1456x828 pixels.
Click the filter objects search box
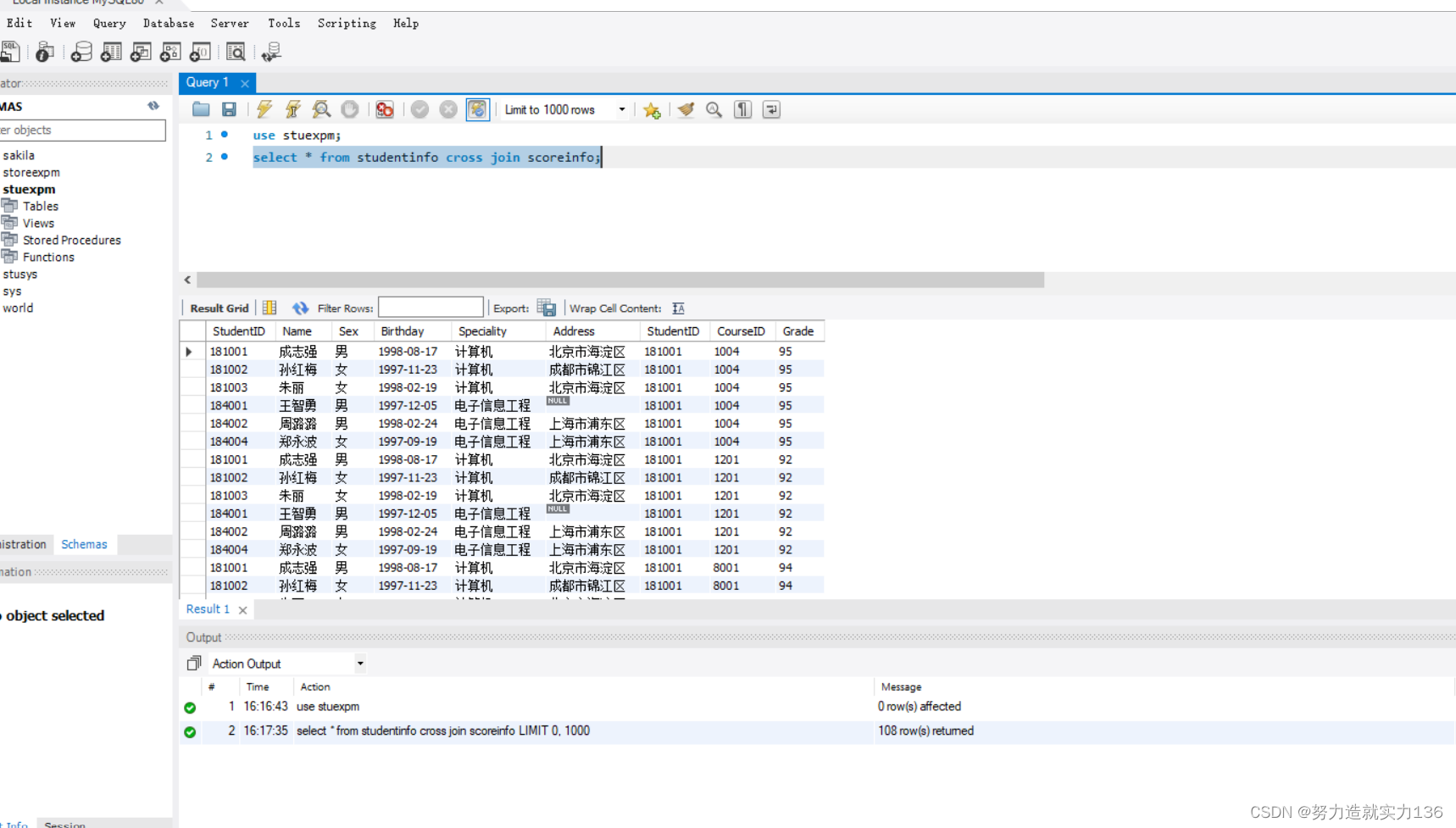coord(82,130)
